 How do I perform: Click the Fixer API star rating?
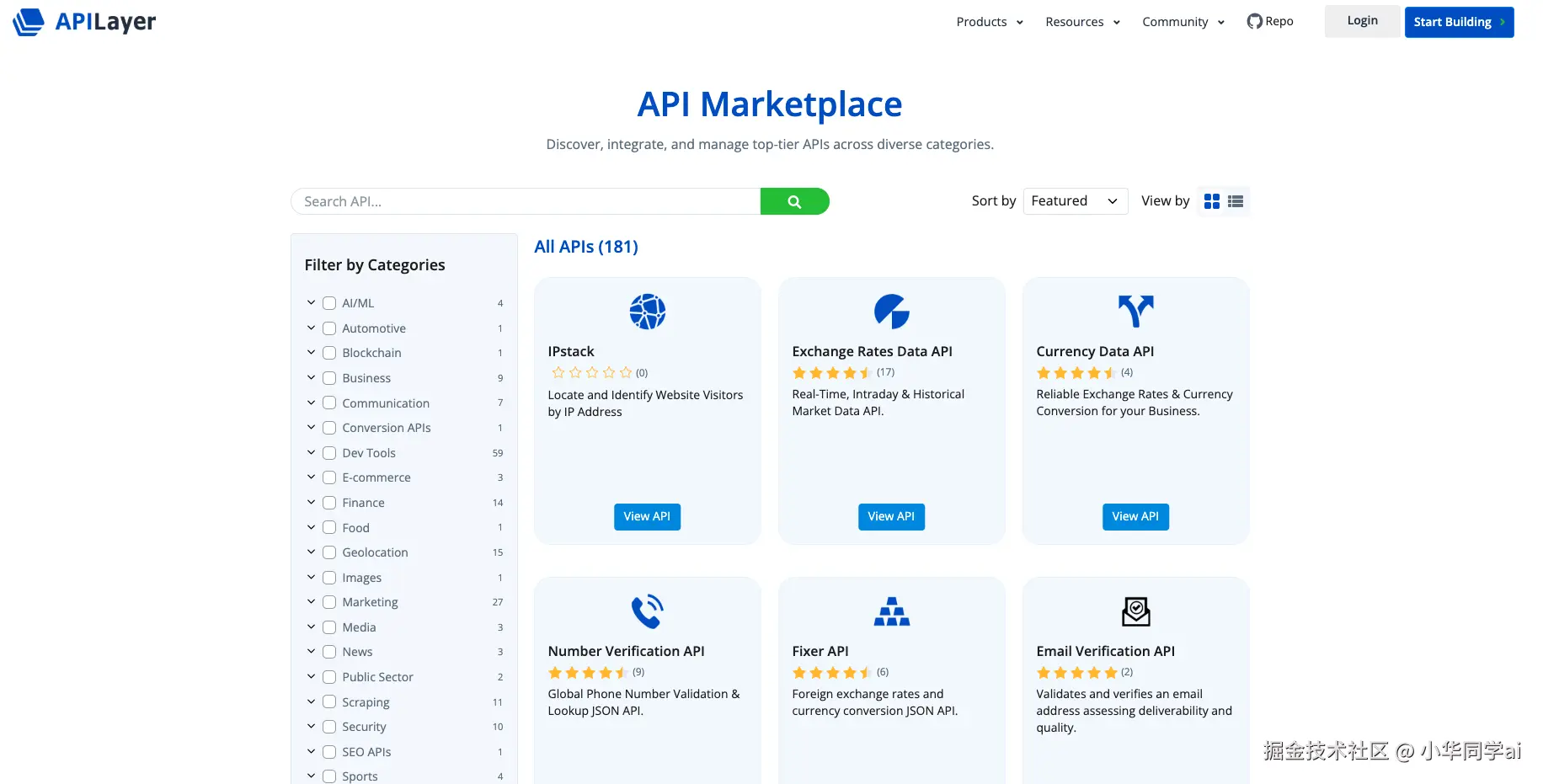832,672
